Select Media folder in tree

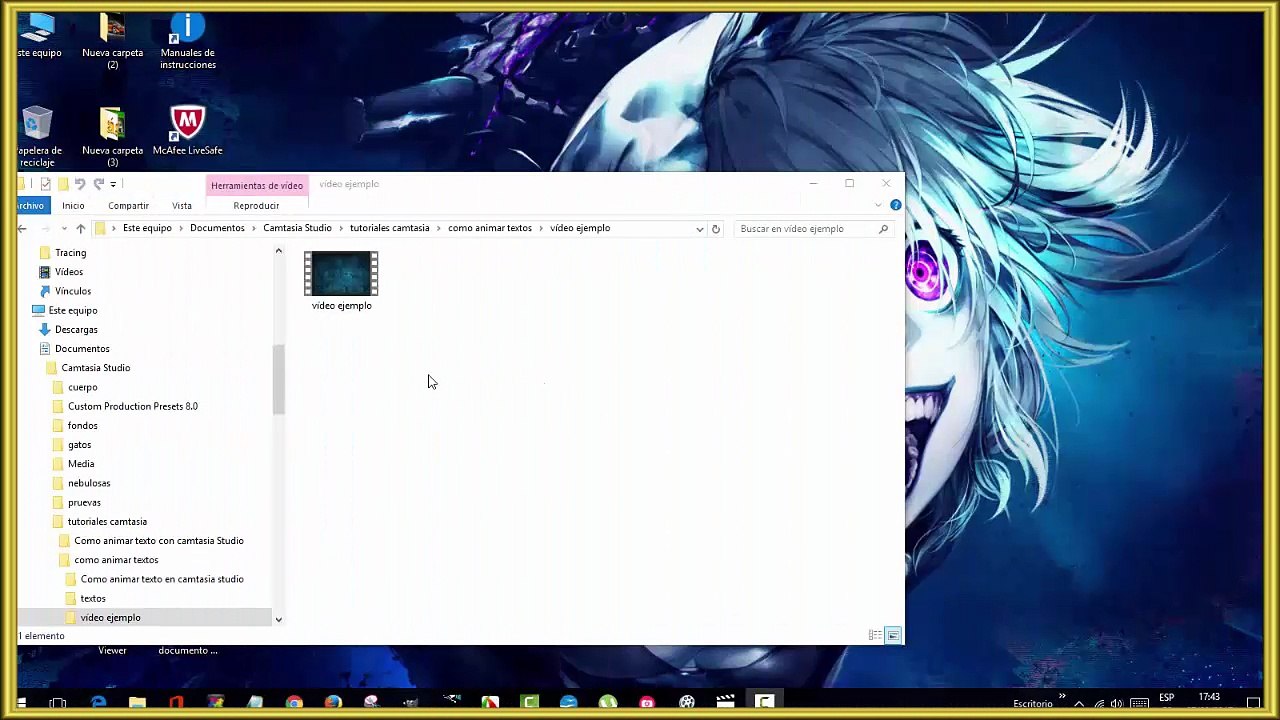click(x=81, y=464)
